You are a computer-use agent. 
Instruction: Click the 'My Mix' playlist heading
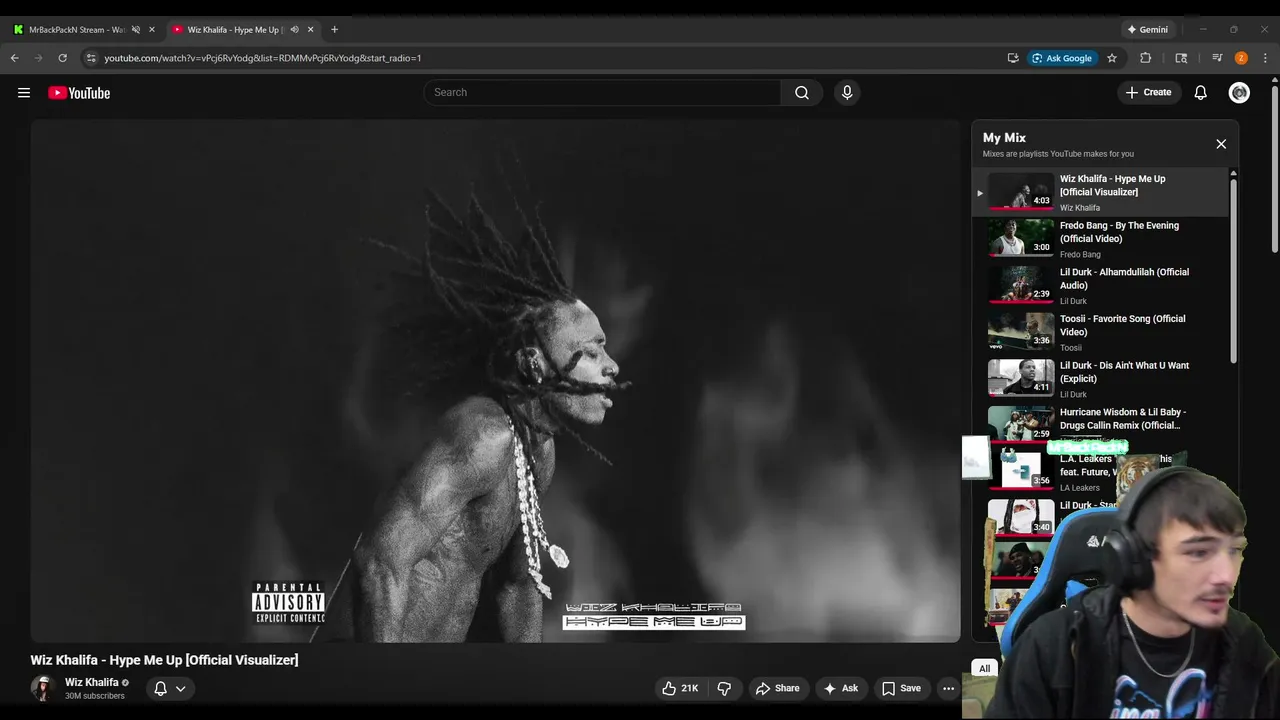pyautogui.click(x=1004, y=138)
